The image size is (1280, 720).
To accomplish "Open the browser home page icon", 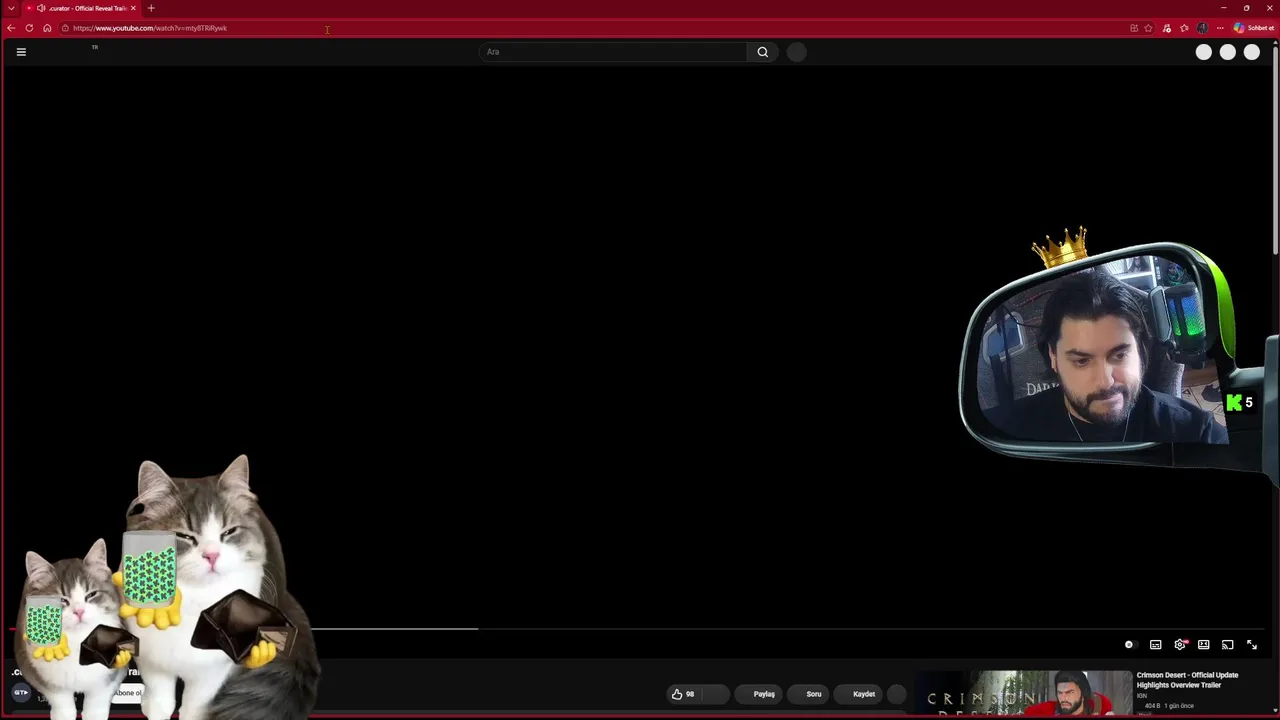I will tap(47, 28).
